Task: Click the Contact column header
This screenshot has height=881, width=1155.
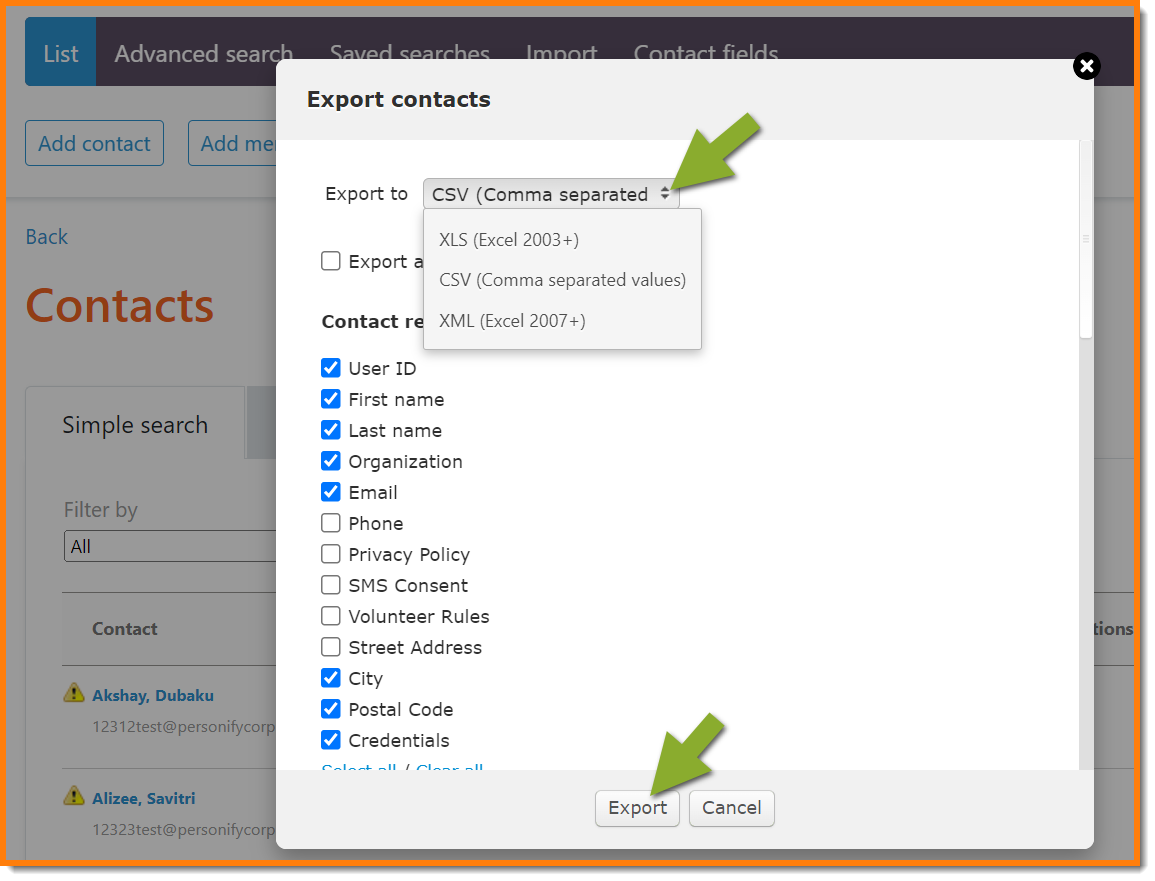Action: click(124, 628)
